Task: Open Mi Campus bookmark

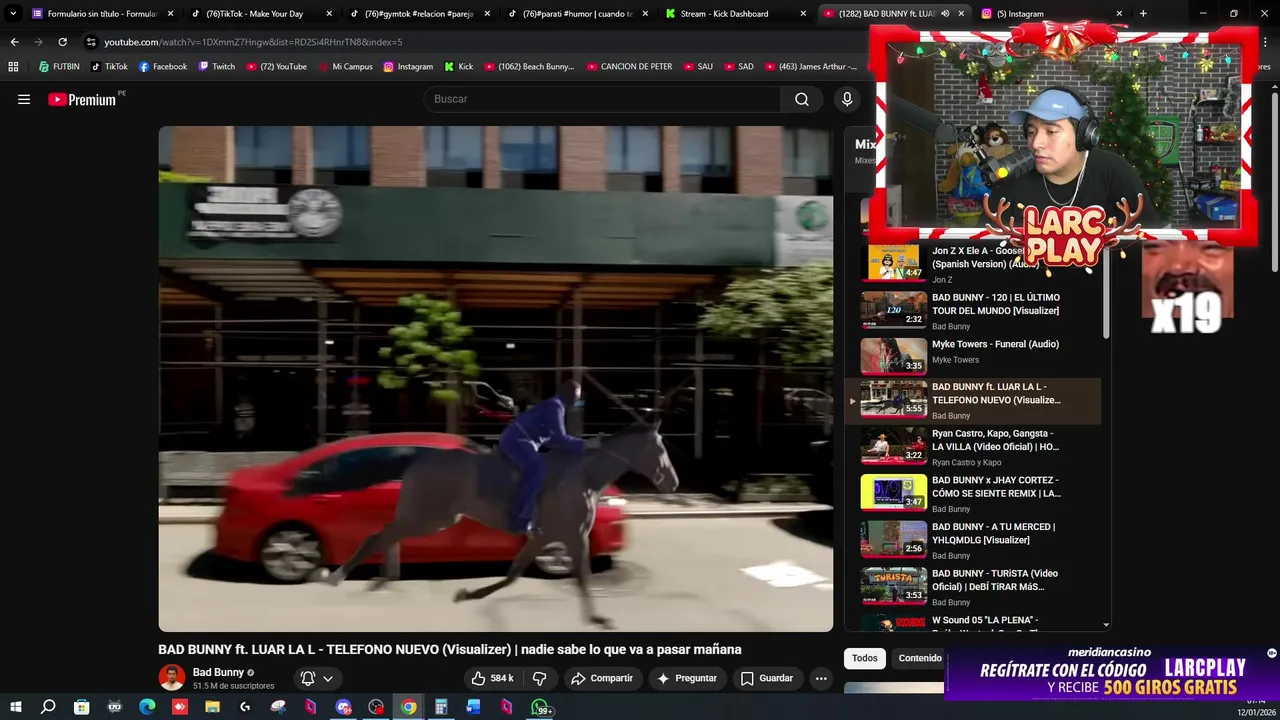Action: point(345,67)
